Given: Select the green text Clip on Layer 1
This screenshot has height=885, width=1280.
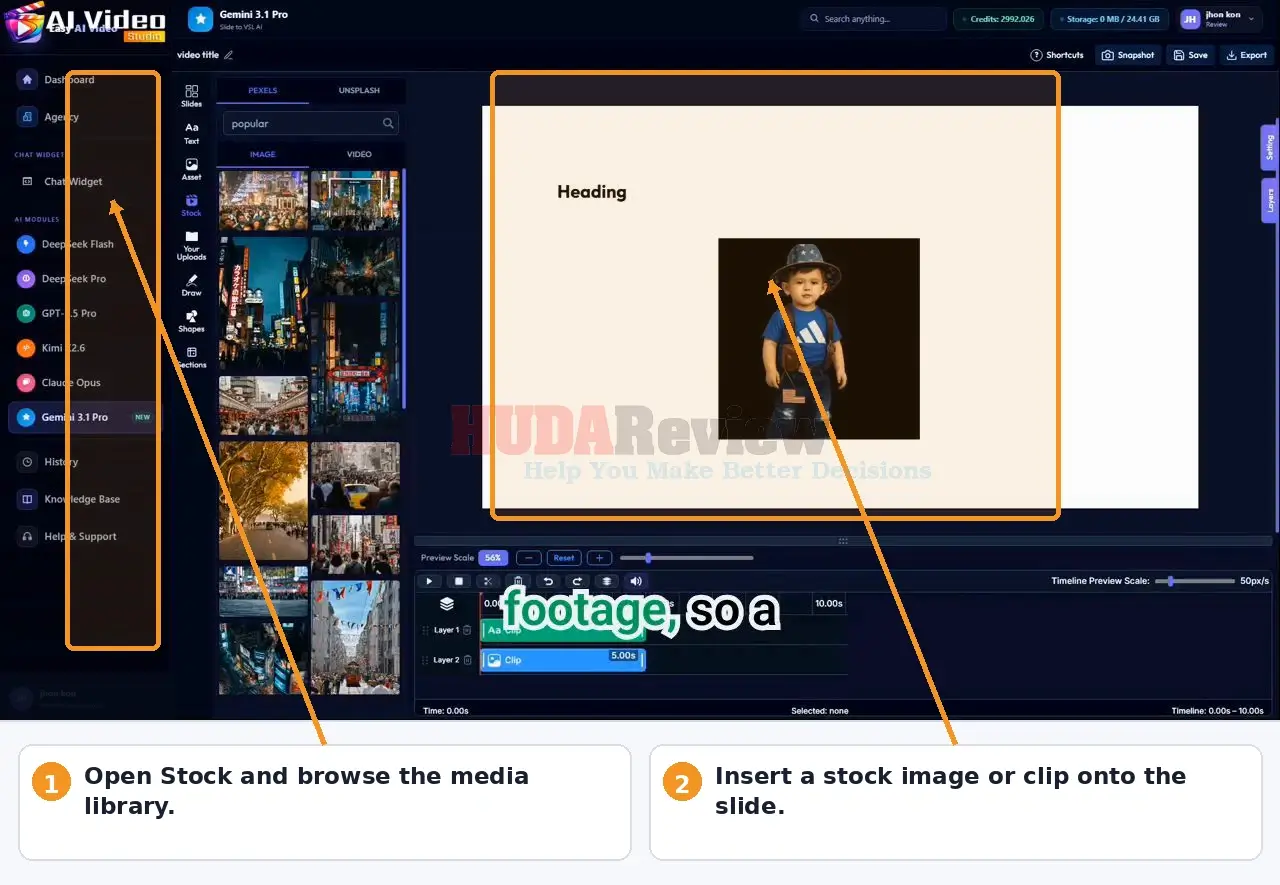Looking at the screenshot, I should (x=563, y=630).
